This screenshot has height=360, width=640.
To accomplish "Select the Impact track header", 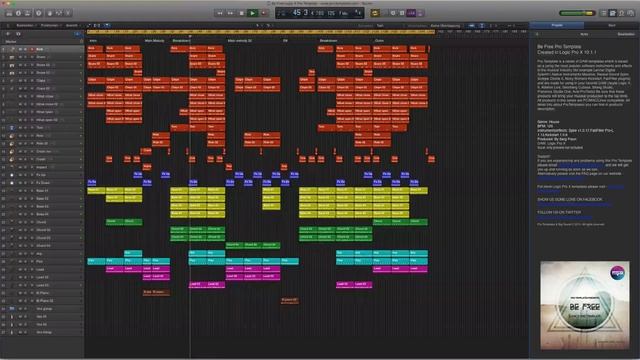I will pyautogui.click(x=42, y=167).
